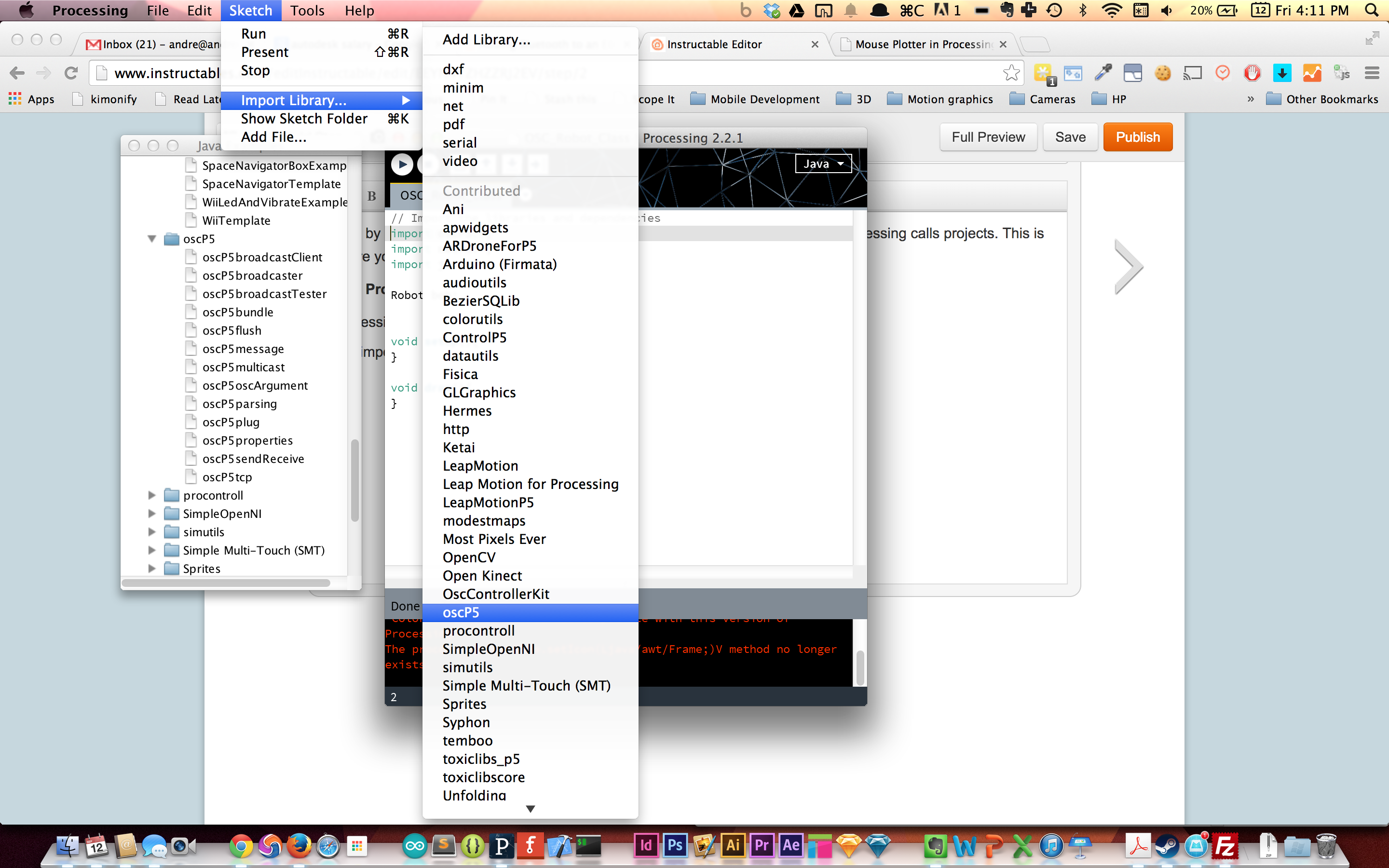
Task: Show more bookmarks with the chevron
Action: (1251, 99)
